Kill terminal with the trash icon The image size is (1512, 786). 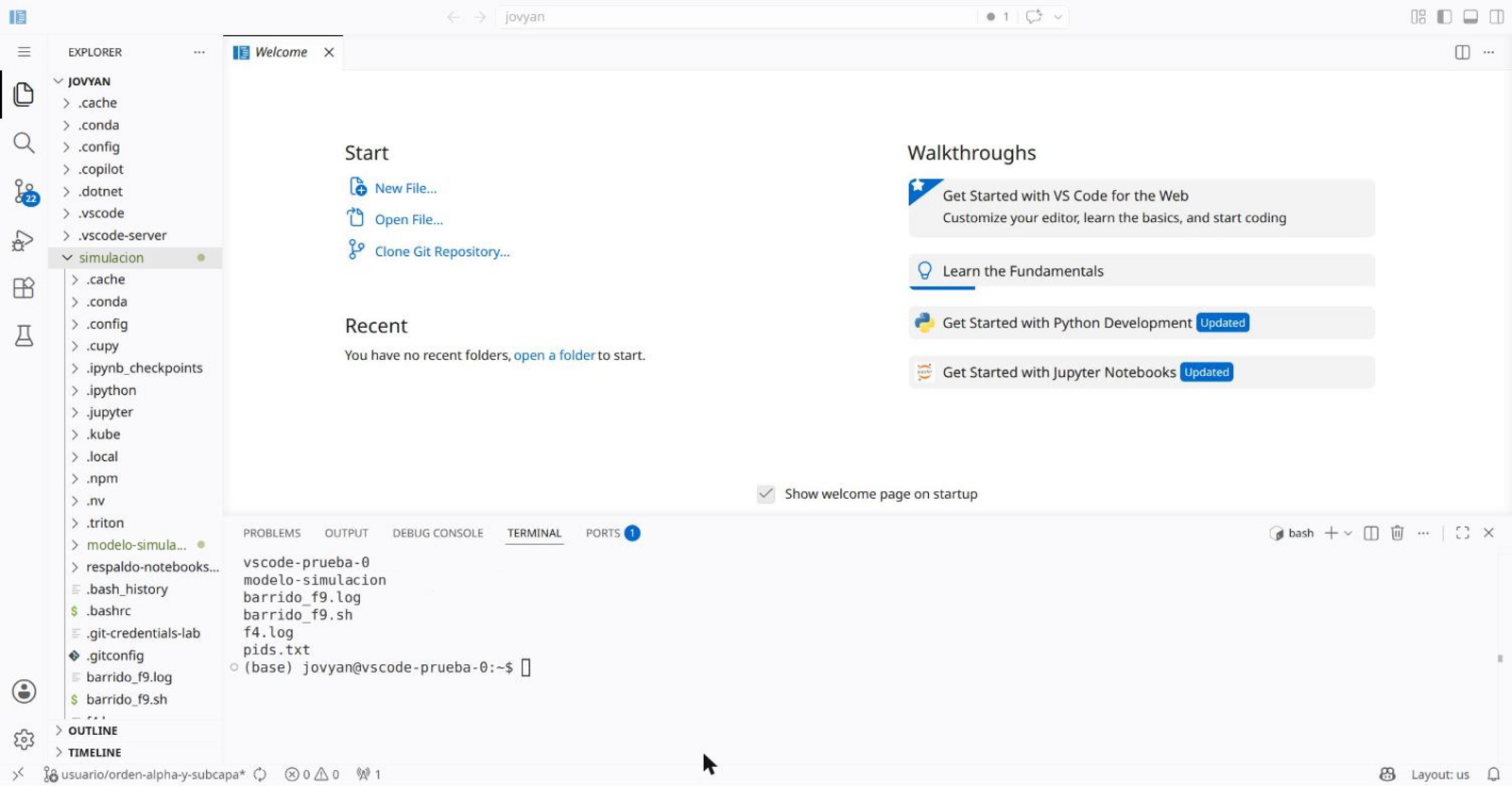(x=1398, y=533)
